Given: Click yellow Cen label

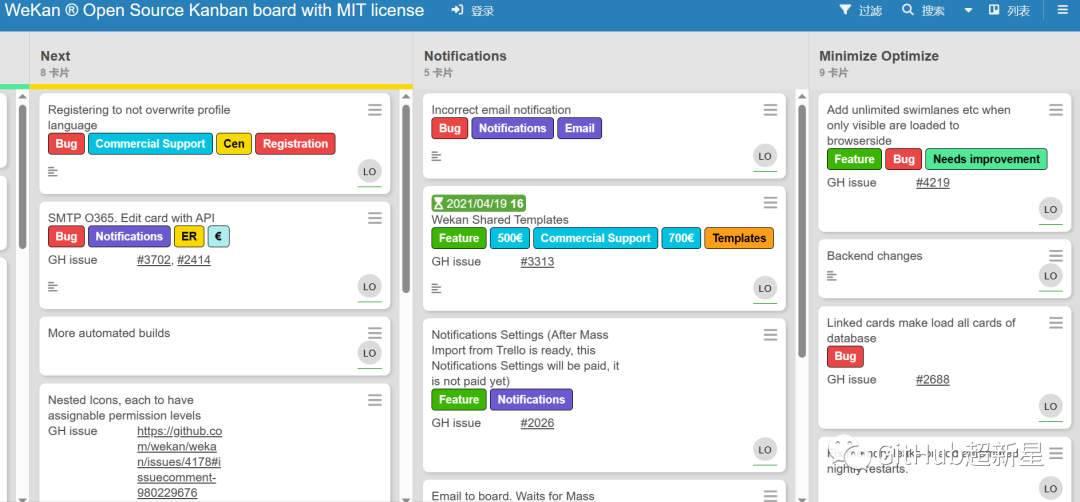Looking at the screenshot, I should 234,144.
